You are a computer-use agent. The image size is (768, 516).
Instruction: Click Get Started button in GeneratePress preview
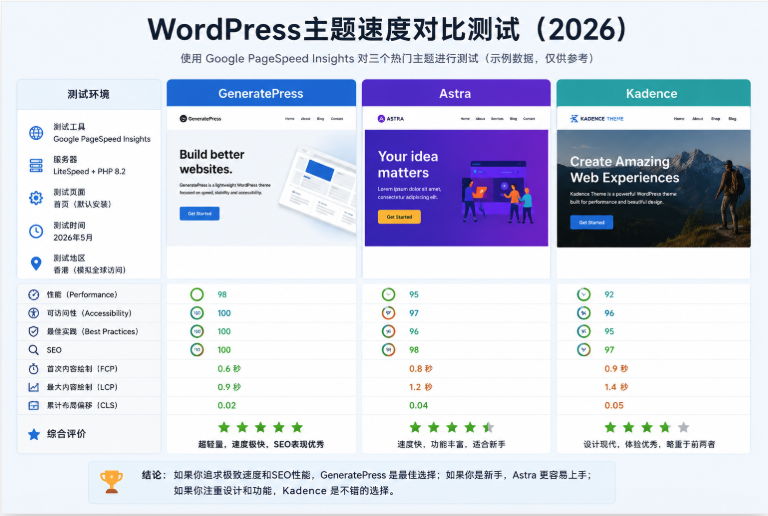[199, 213]
